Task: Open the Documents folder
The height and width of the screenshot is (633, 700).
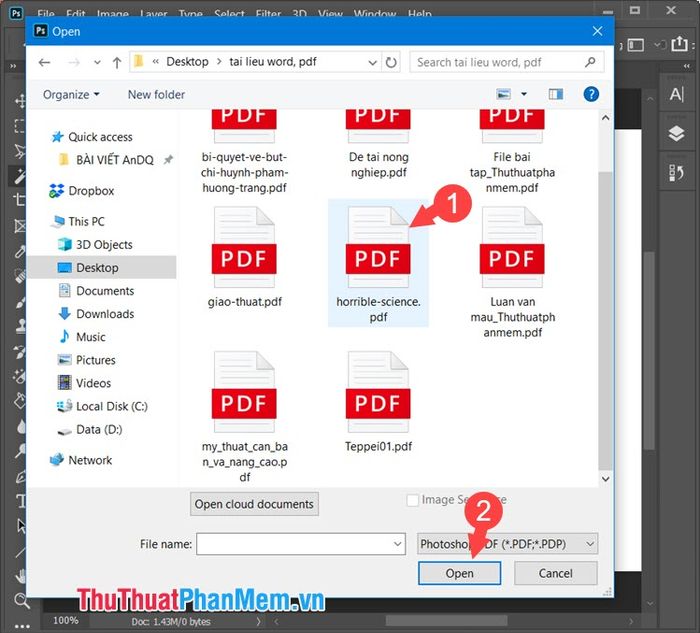Action: [96, 291]
